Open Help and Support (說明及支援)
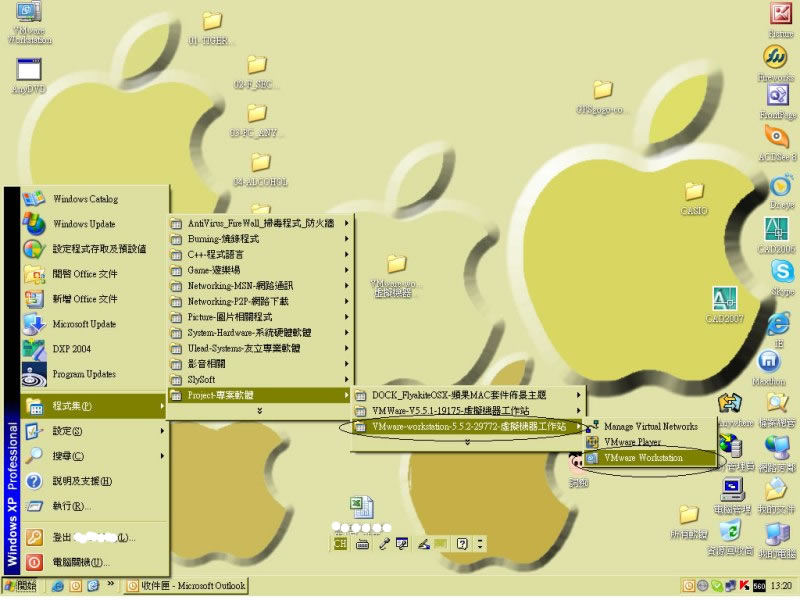Image resolution: width=800 pixels, height=600 pixels. pyautogui.click(x=94, y=481)
